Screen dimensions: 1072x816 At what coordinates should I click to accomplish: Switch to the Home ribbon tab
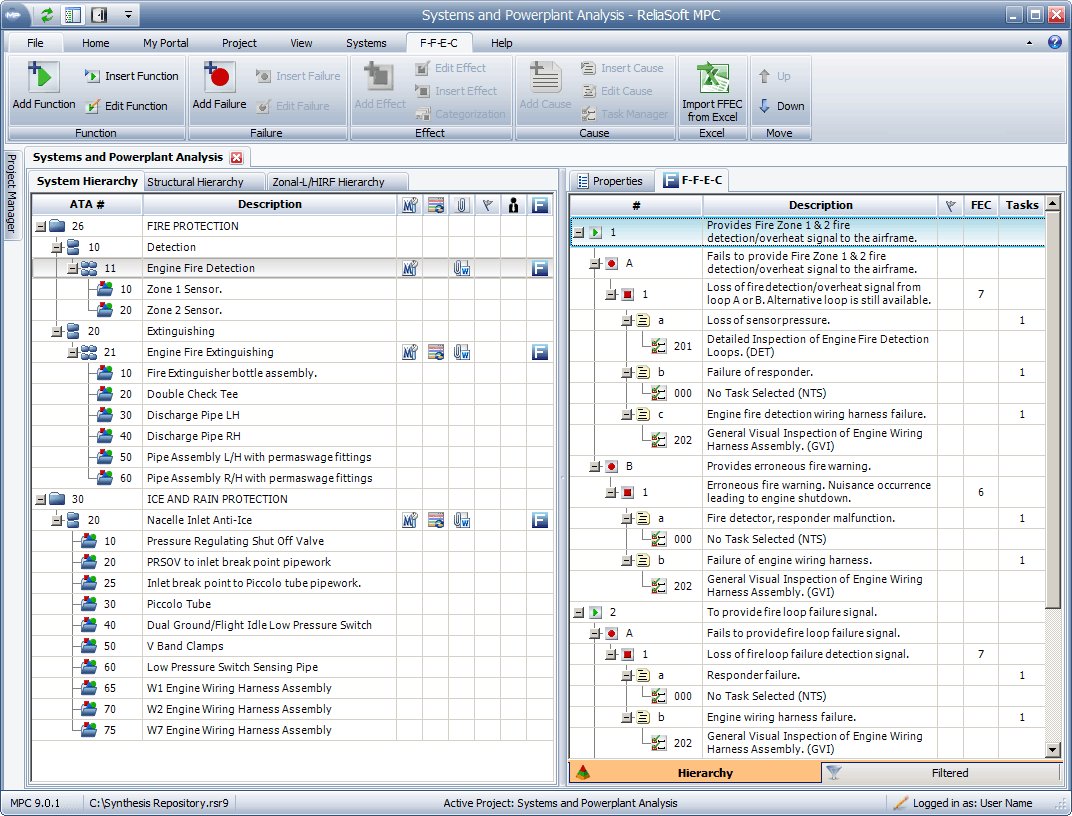coord(96,43)
